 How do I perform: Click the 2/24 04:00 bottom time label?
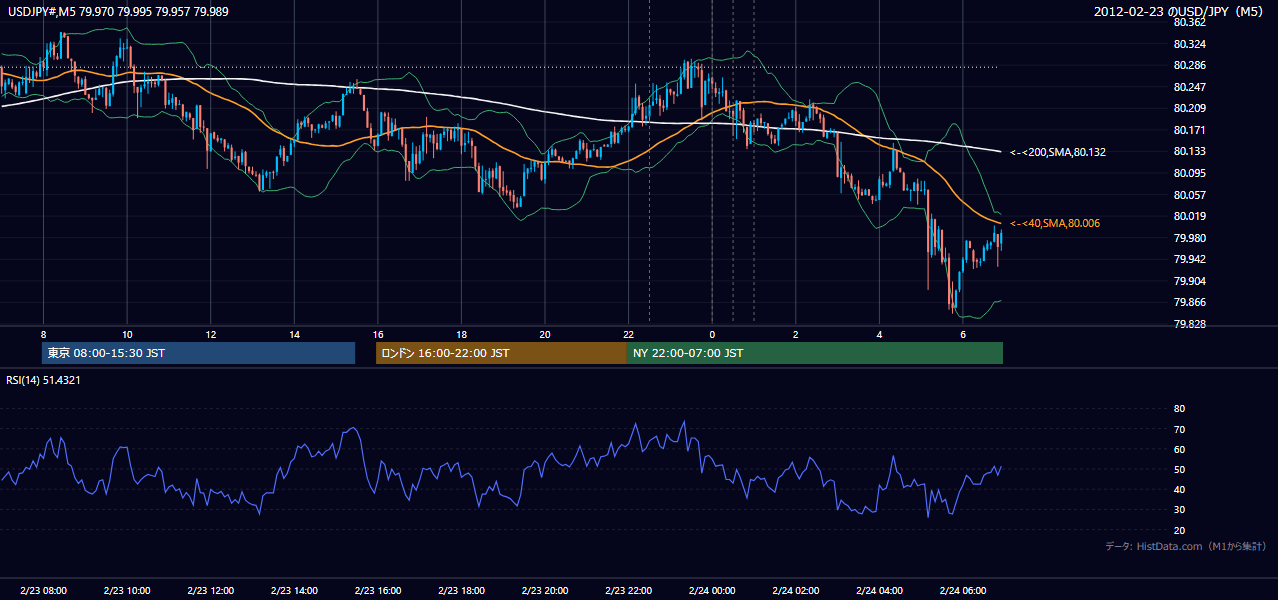coord(879,591)
